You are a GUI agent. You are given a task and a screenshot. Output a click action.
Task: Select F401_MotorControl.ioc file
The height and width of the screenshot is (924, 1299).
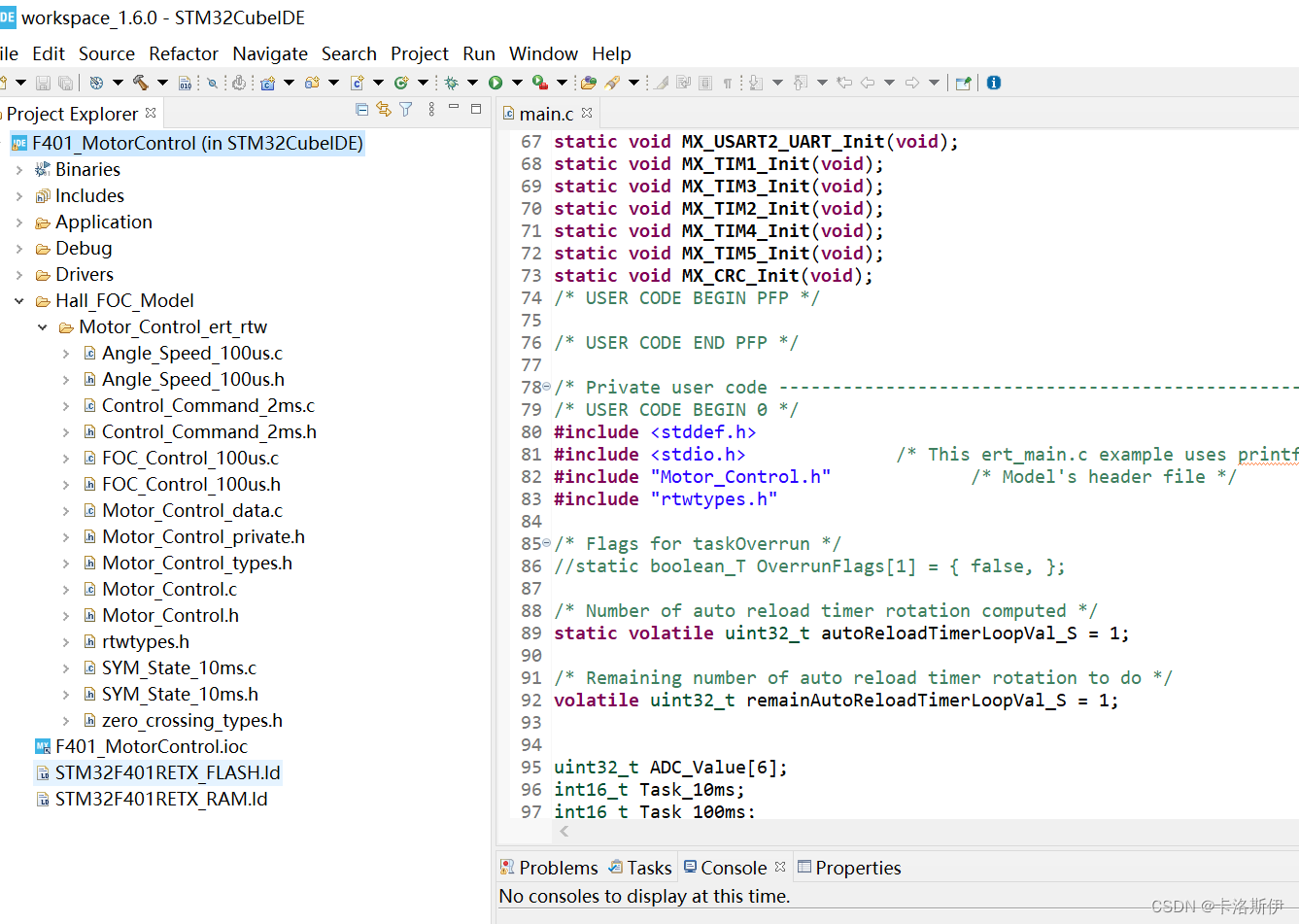tap(152, 746)
